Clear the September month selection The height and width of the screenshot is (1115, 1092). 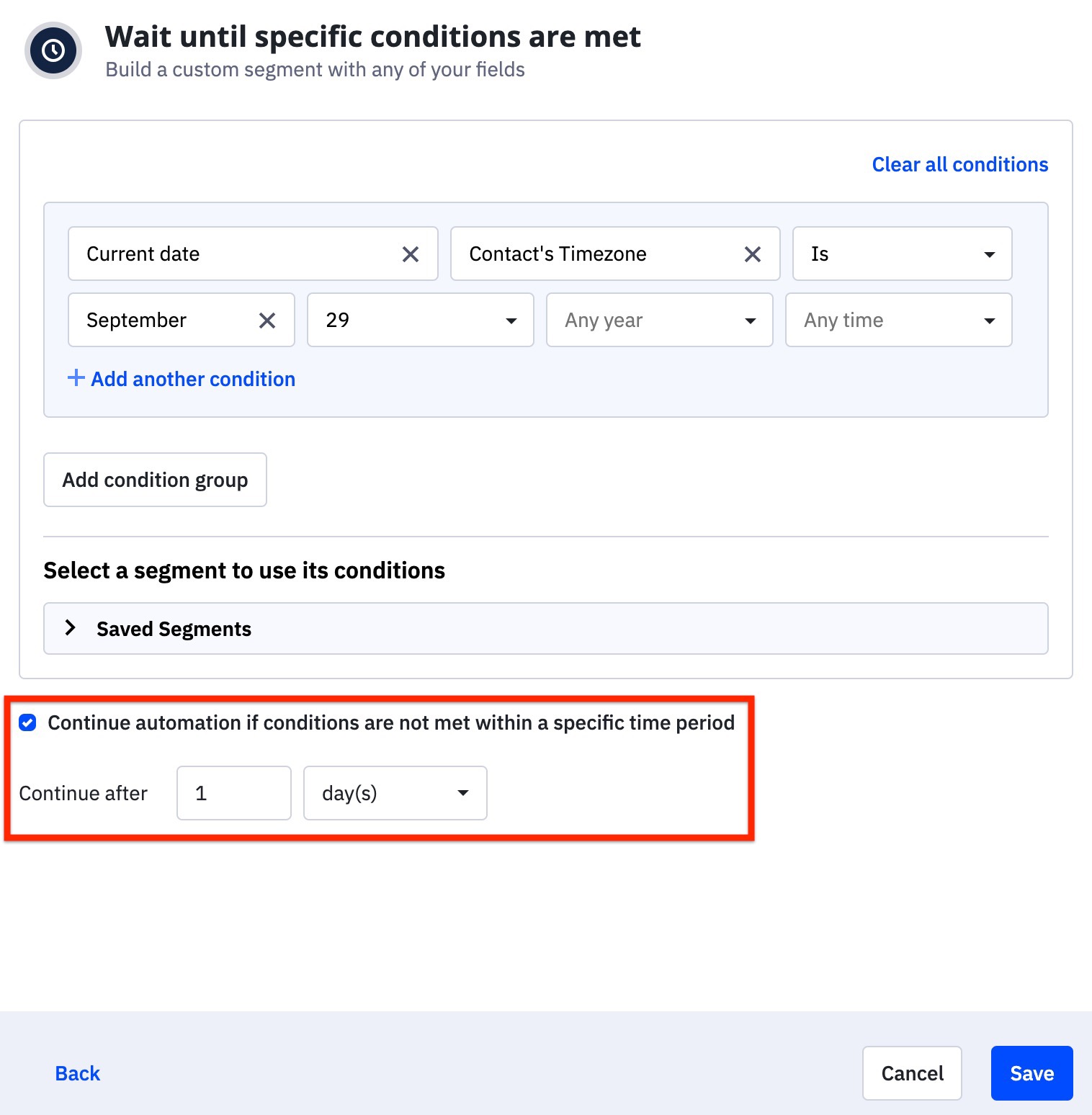[x=267, y=321]
